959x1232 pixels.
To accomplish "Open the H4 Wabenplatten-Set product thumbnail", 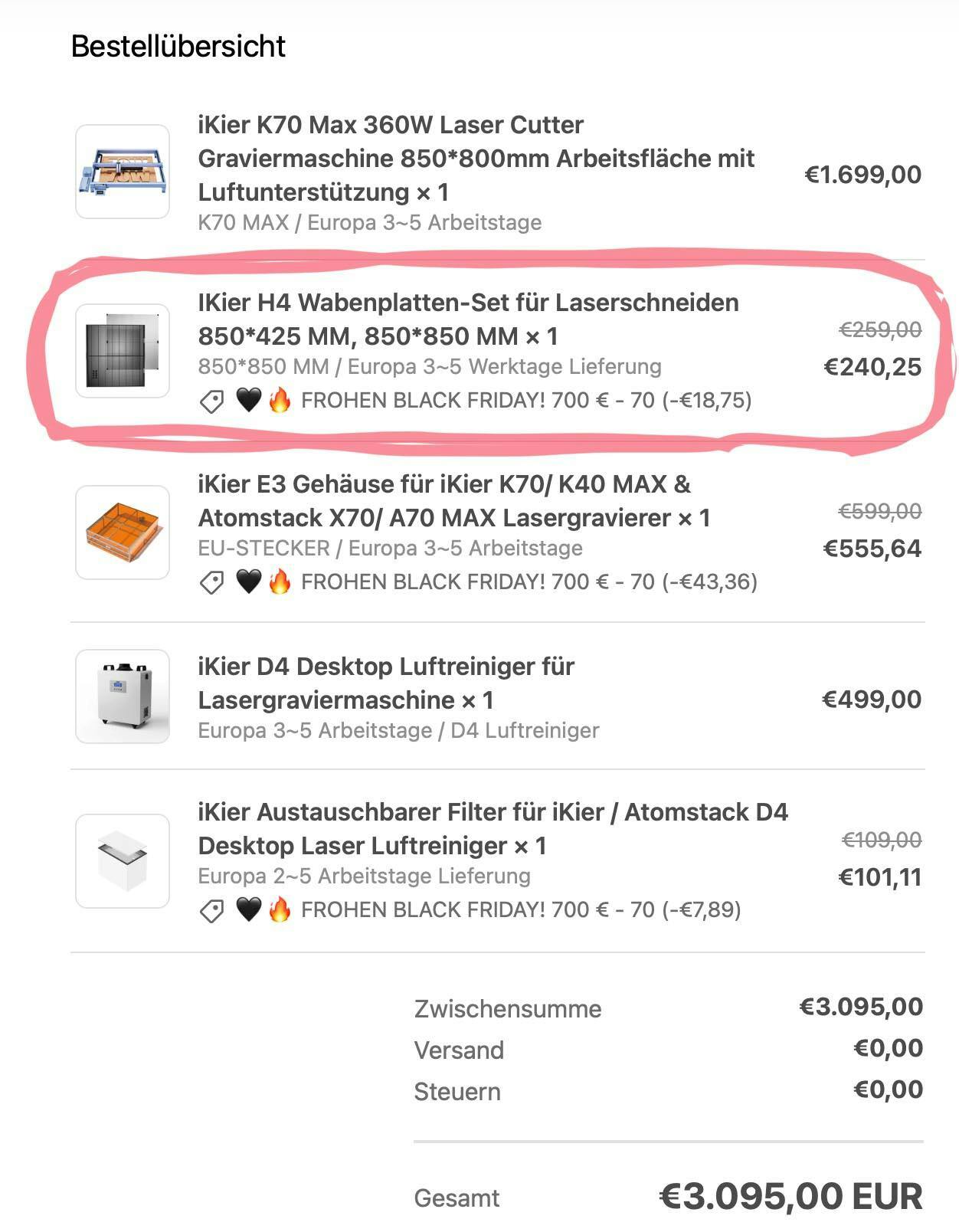I will point(123,351).
